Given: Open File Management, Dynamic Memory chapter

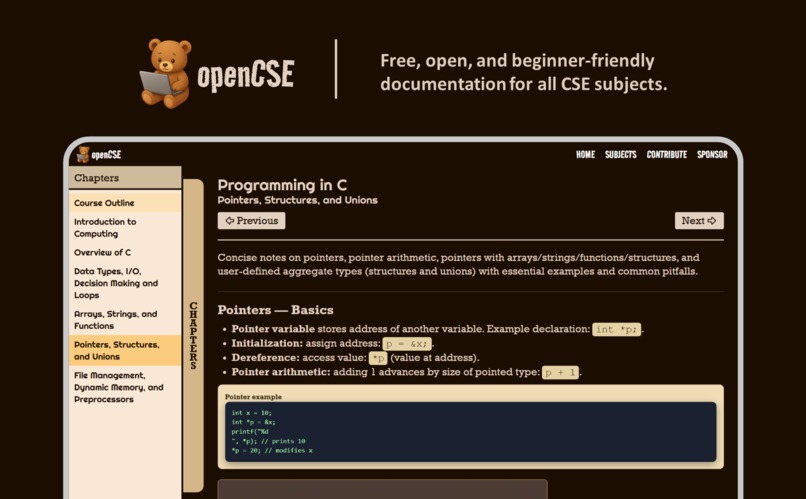Looking at the screenshot, I should pyautogui.click(x=125, y=387).
